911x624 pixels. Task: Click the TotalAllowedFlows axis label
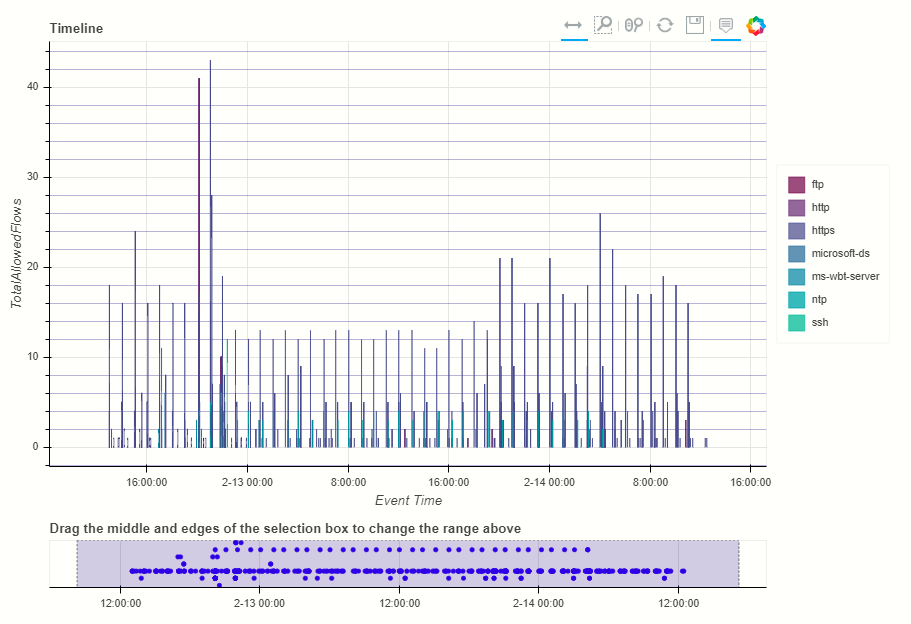pyautogui.click(x=16, y=253)
